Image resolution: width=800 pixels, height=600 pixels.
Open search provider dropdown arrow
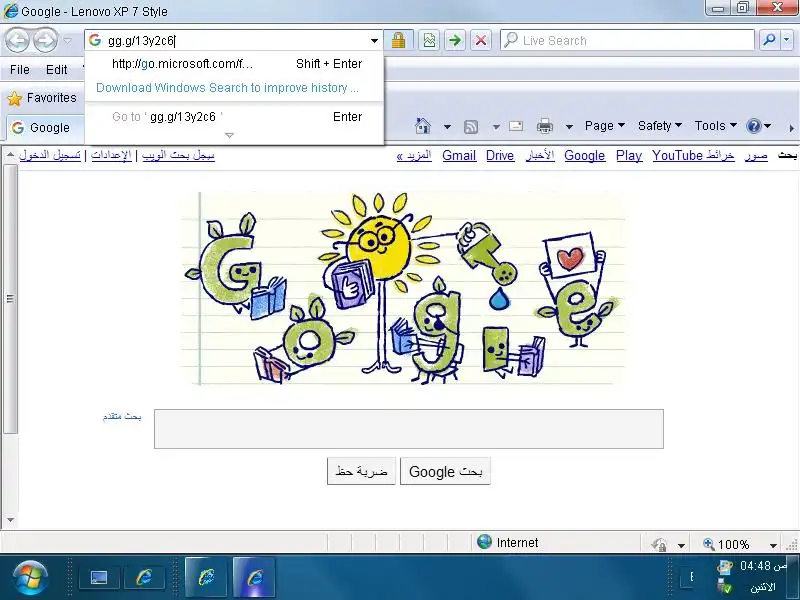coord(786,40)
